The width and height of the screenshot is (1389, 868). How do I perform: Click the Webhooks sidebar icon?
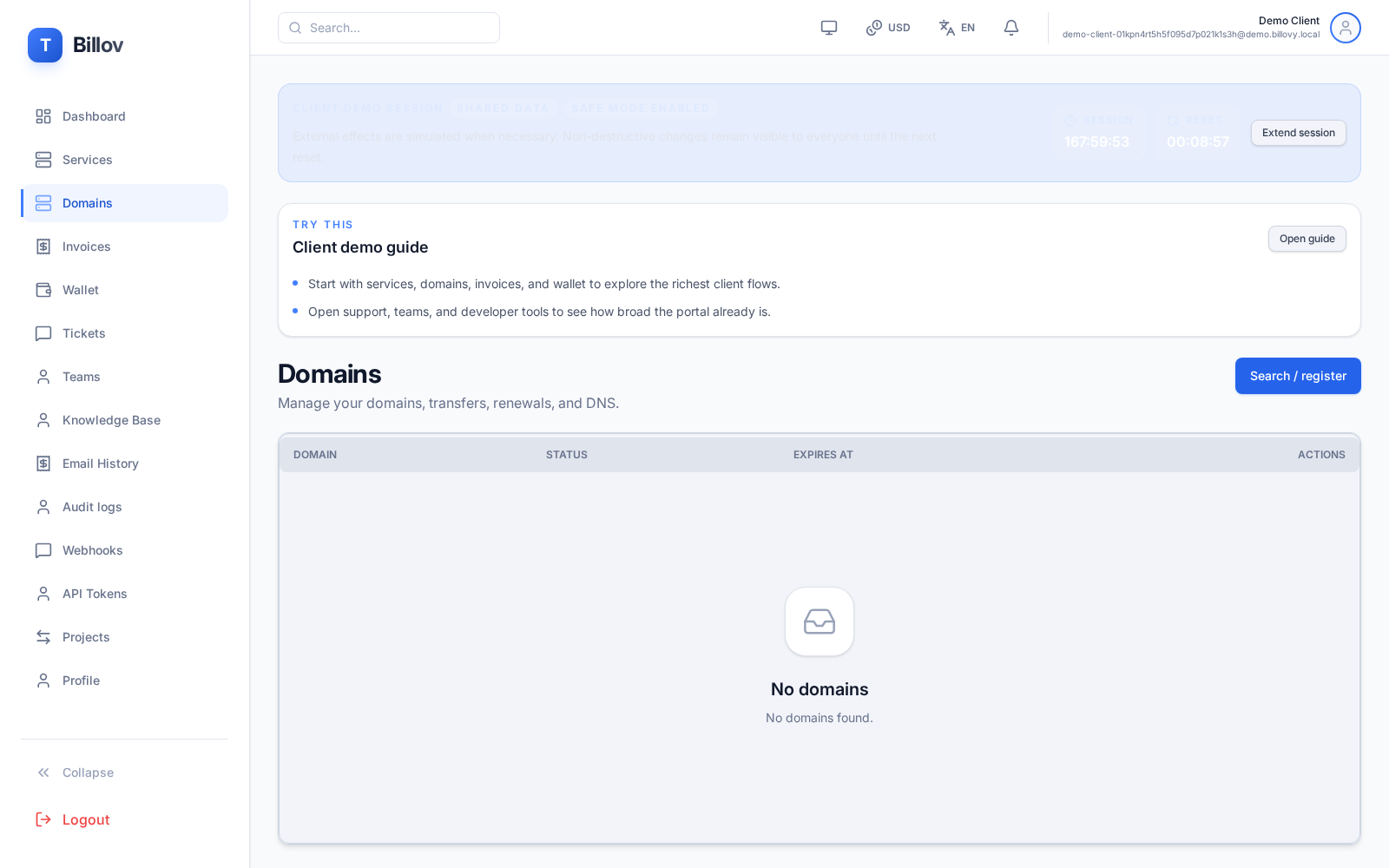[43, 550]
